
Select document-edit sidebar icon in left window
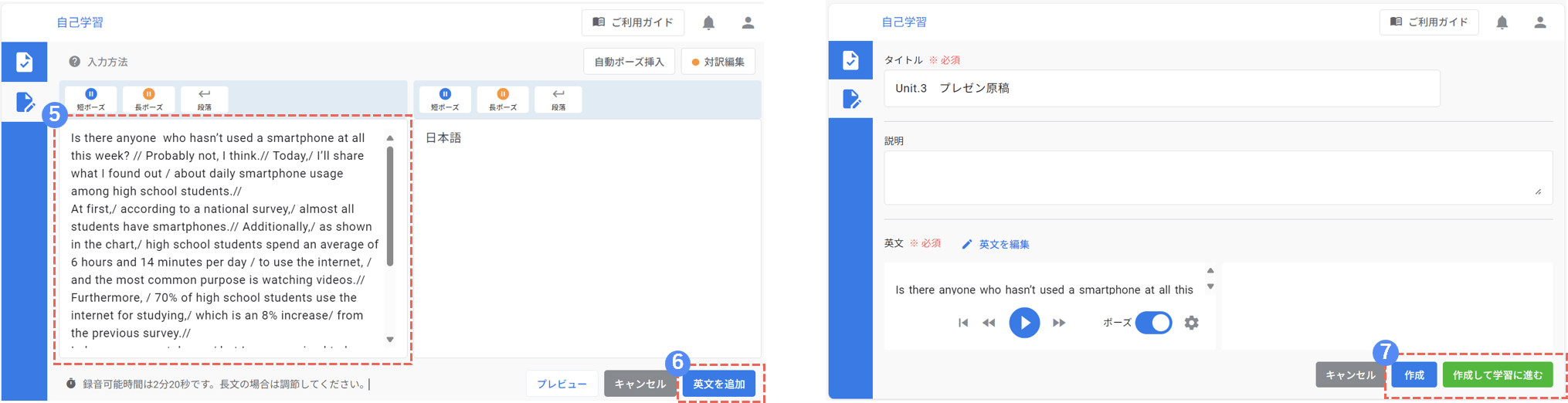24,102
